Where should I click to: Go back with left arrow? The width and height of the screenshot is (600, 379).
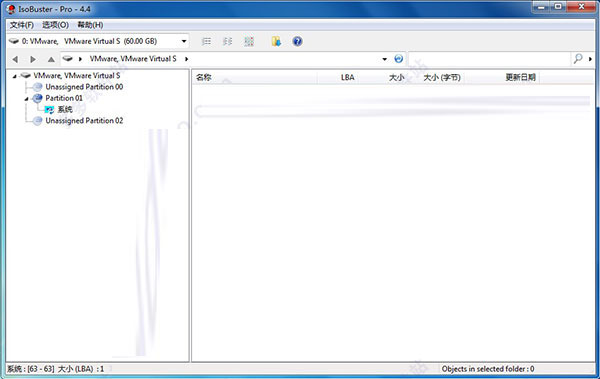pos(15,59)
